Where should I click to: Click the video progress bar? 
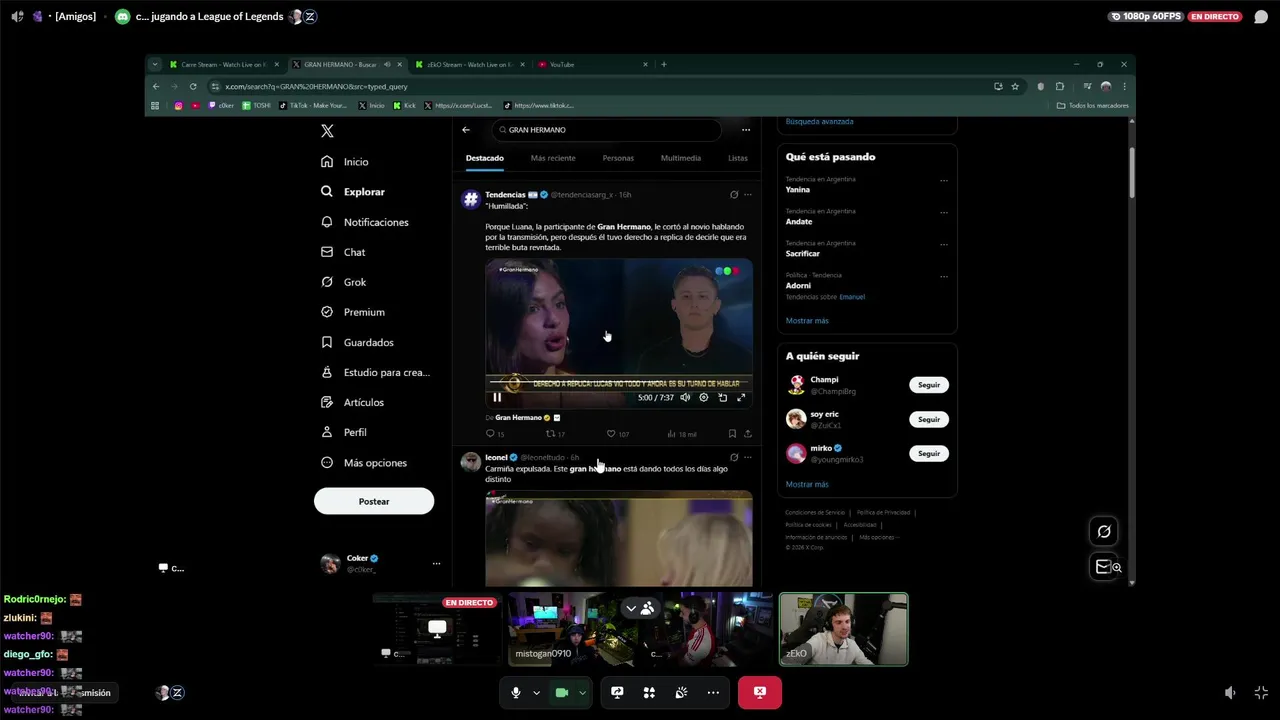pyautogui.click(x=619, y=381)
